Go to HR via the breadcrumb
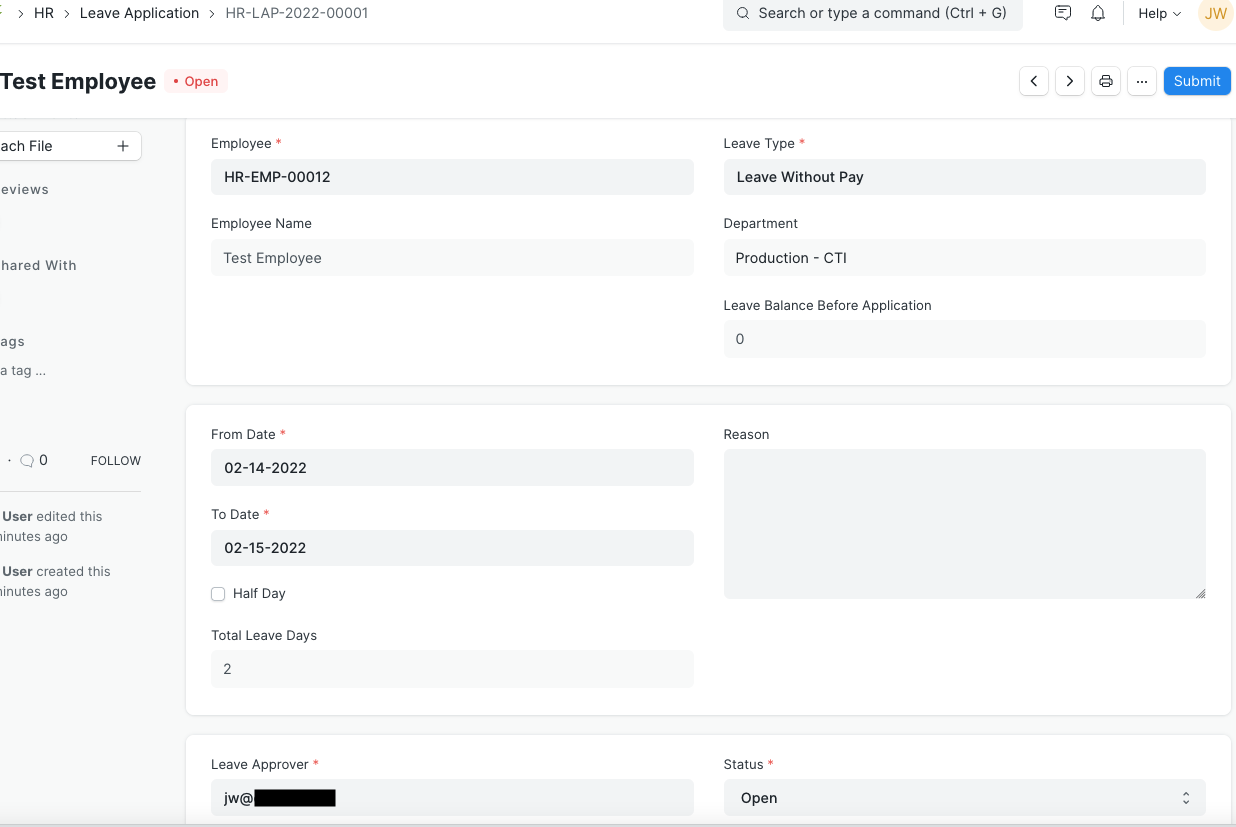This screenshot has width=1236, height=827. [x=44, y=13]
